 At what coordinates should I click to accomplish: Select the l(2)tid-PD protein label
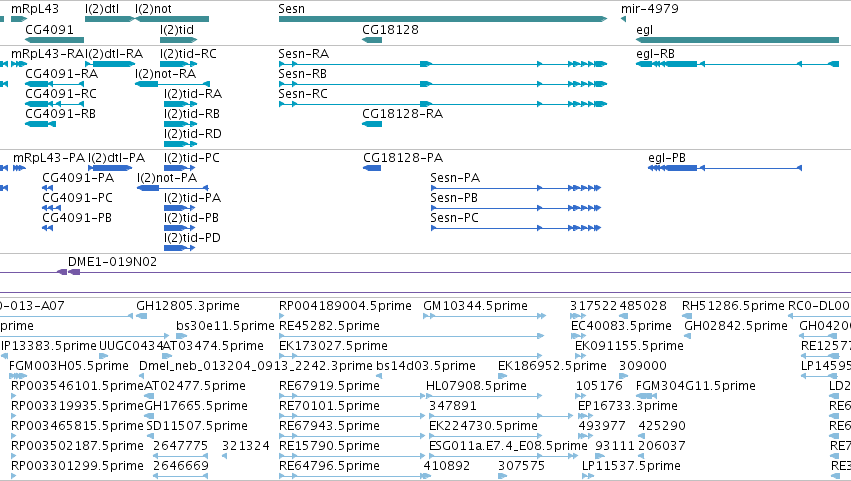[x=192, y=238]
